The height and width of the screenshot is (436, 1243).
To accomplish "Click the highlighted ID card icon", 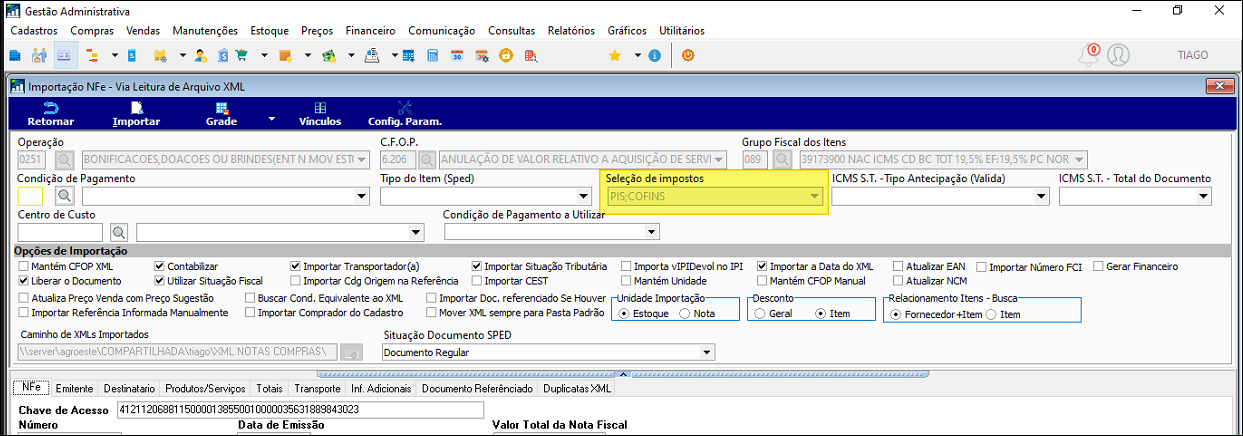I will pyautogui.click(x=65, y=55).
